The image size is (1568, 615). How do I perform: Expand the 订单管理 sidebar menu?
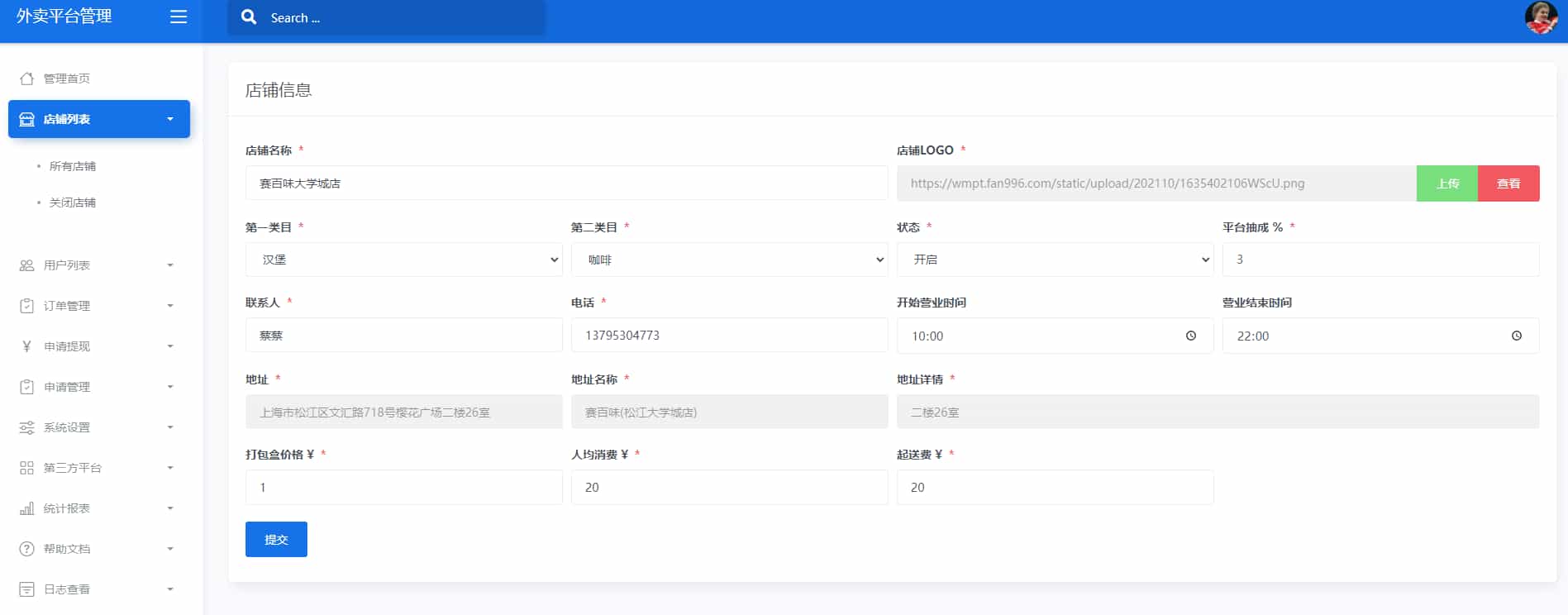tap(98, 306)
